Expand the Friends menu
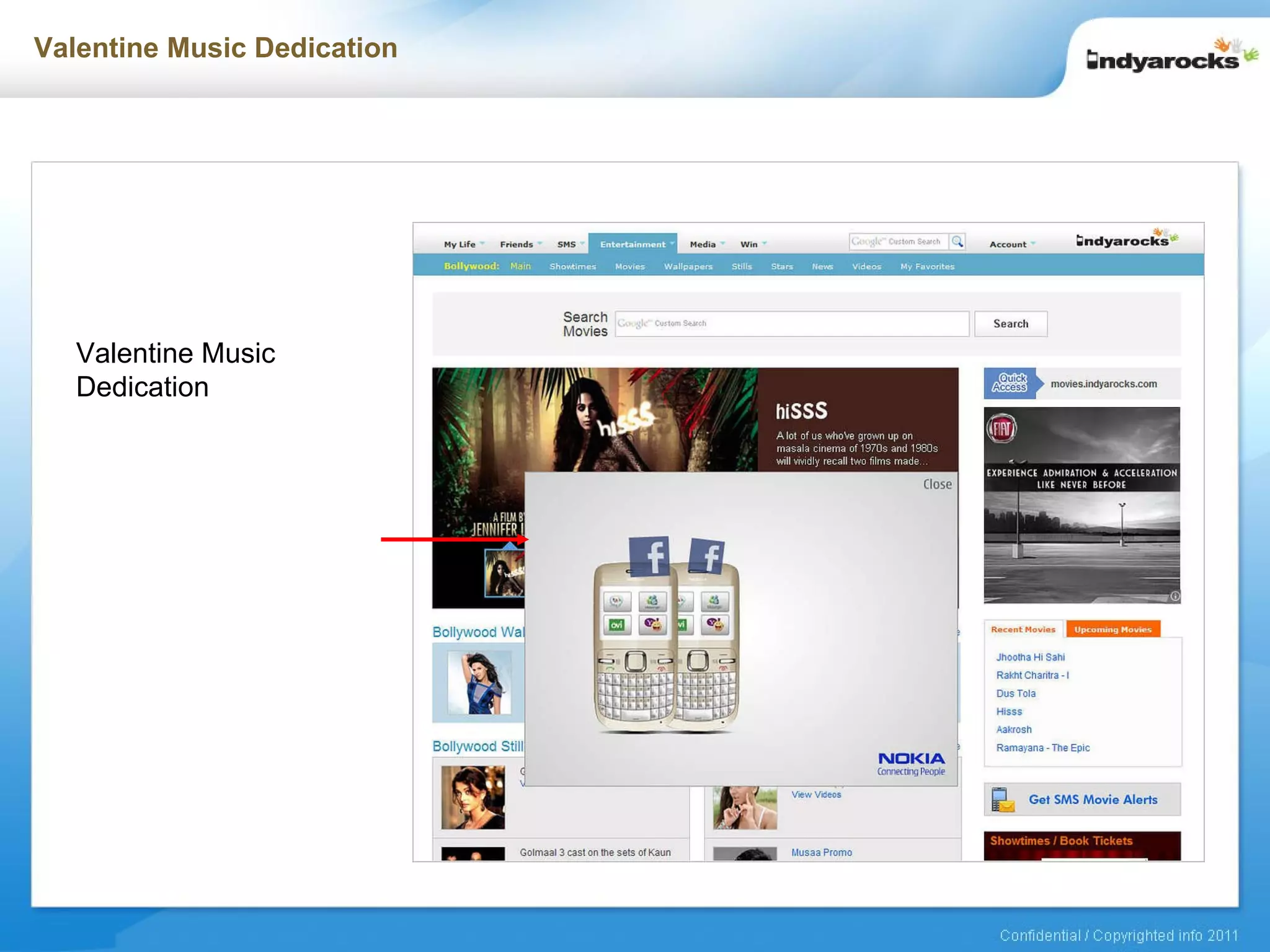 pos(521,244)
